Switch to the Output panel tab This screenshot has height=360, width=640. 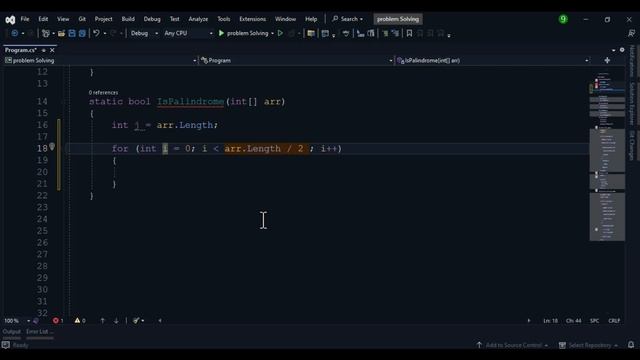(11, 331)
